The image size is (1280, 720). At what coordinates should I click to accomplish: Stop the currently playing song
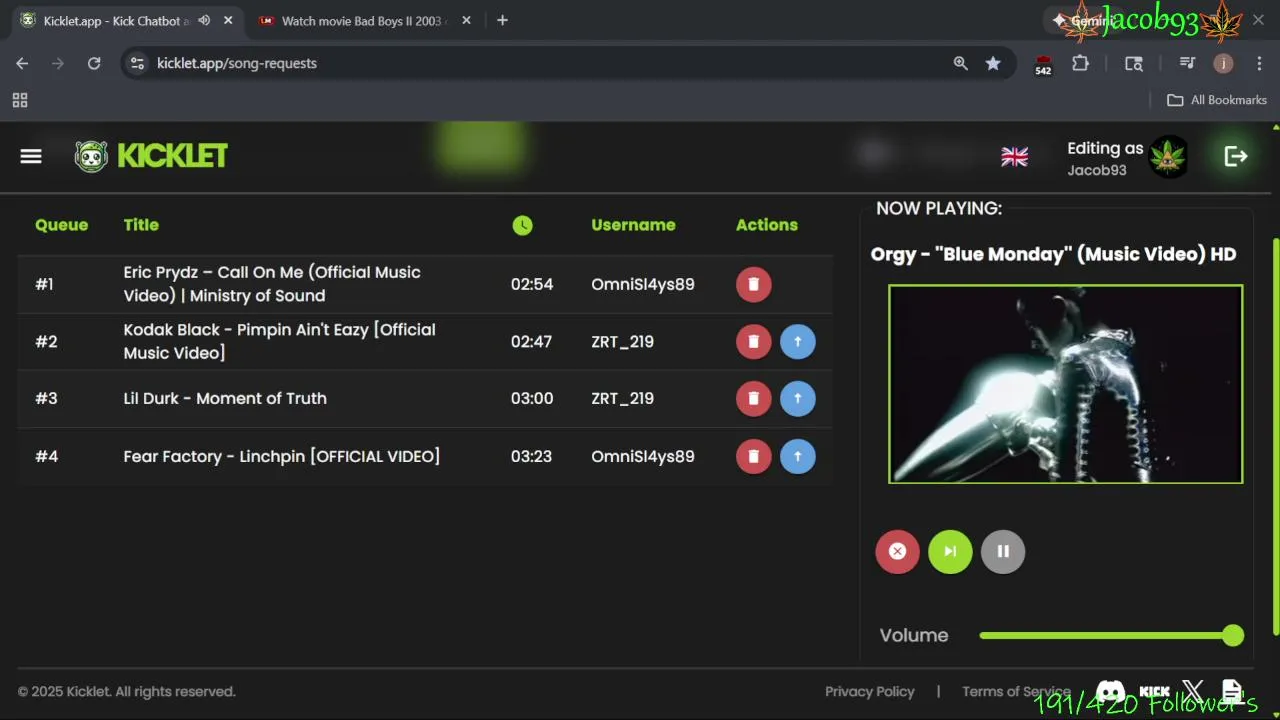click(898, 551)
